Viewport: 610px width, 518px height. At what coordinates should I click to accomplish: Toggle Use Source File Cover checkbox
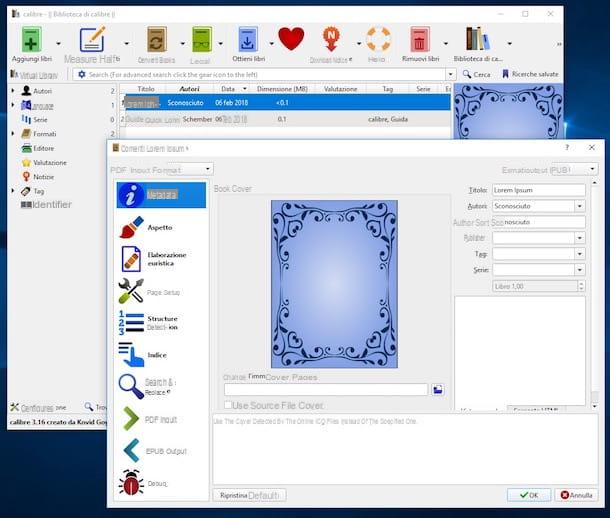[x=228, y=405]
